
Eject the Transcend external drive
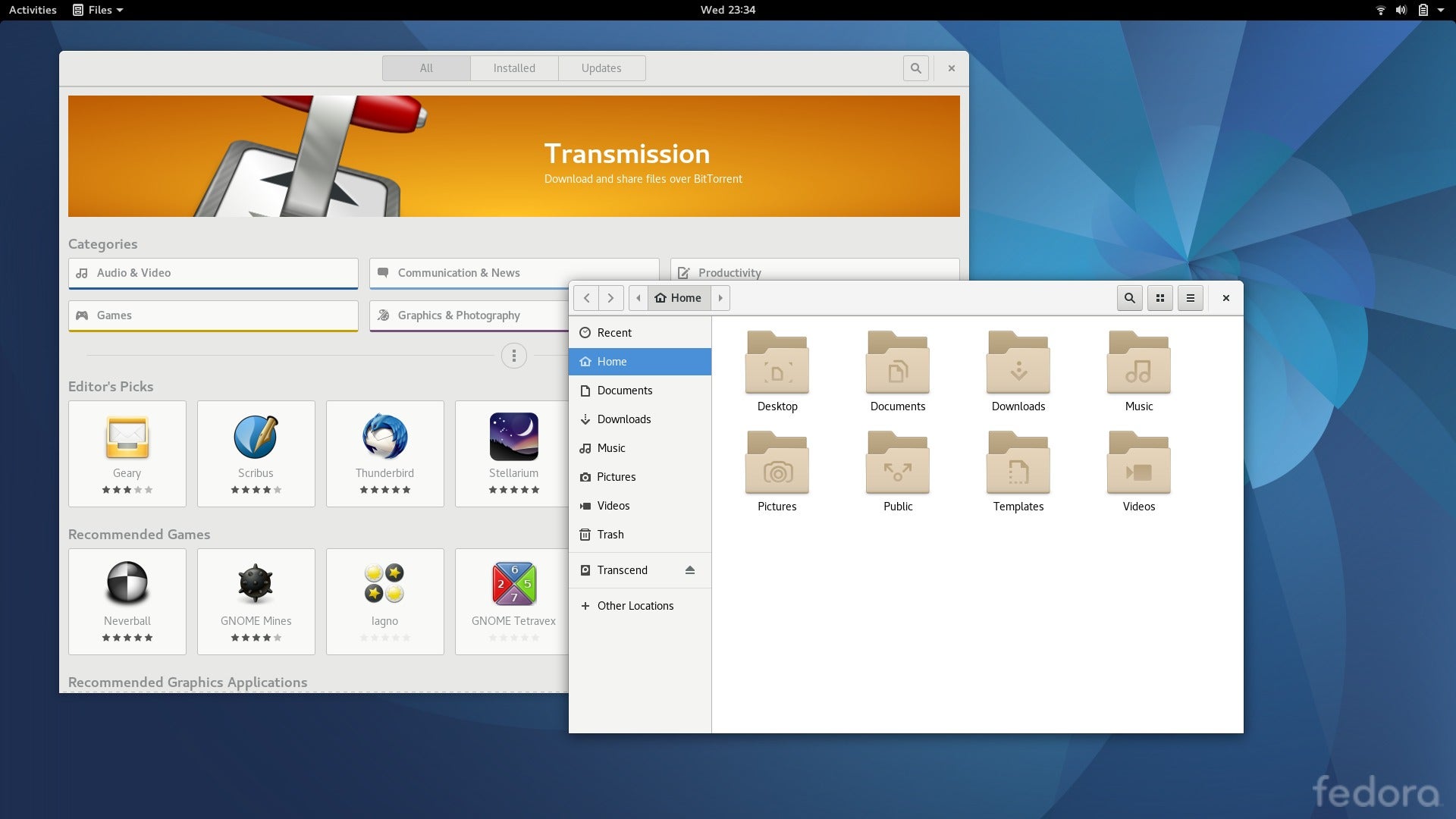(692, 569)
